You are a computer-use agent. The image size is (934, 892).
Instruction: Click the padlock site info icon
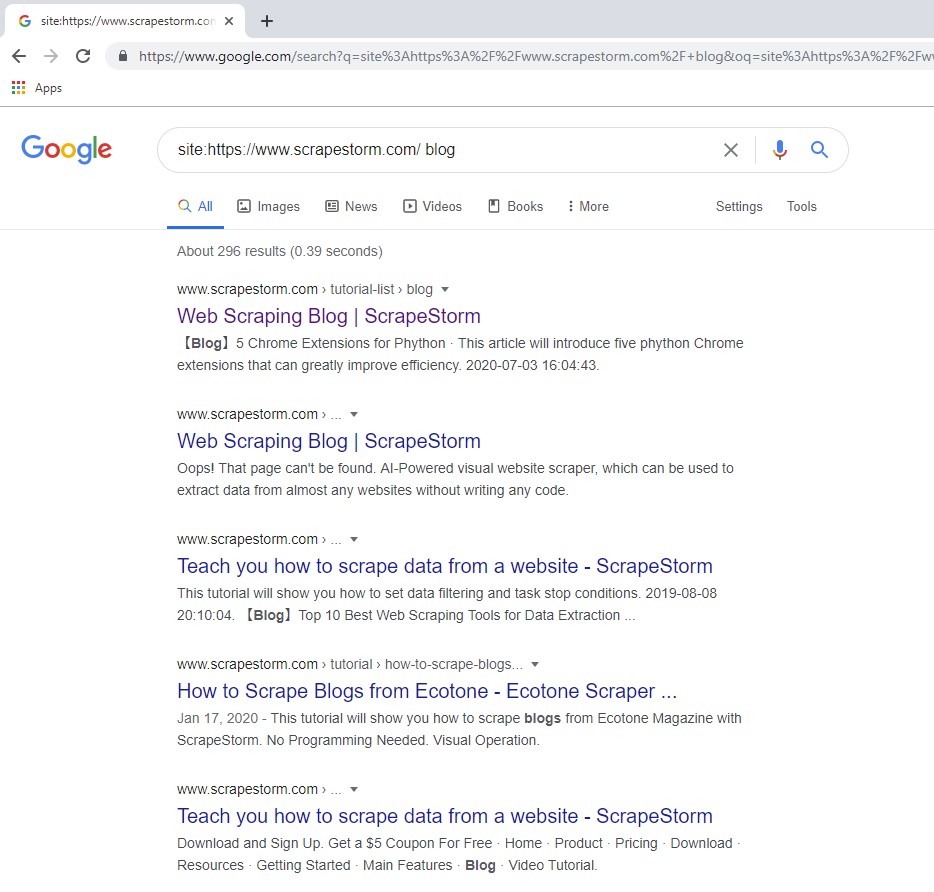click(x=123, y=56)
